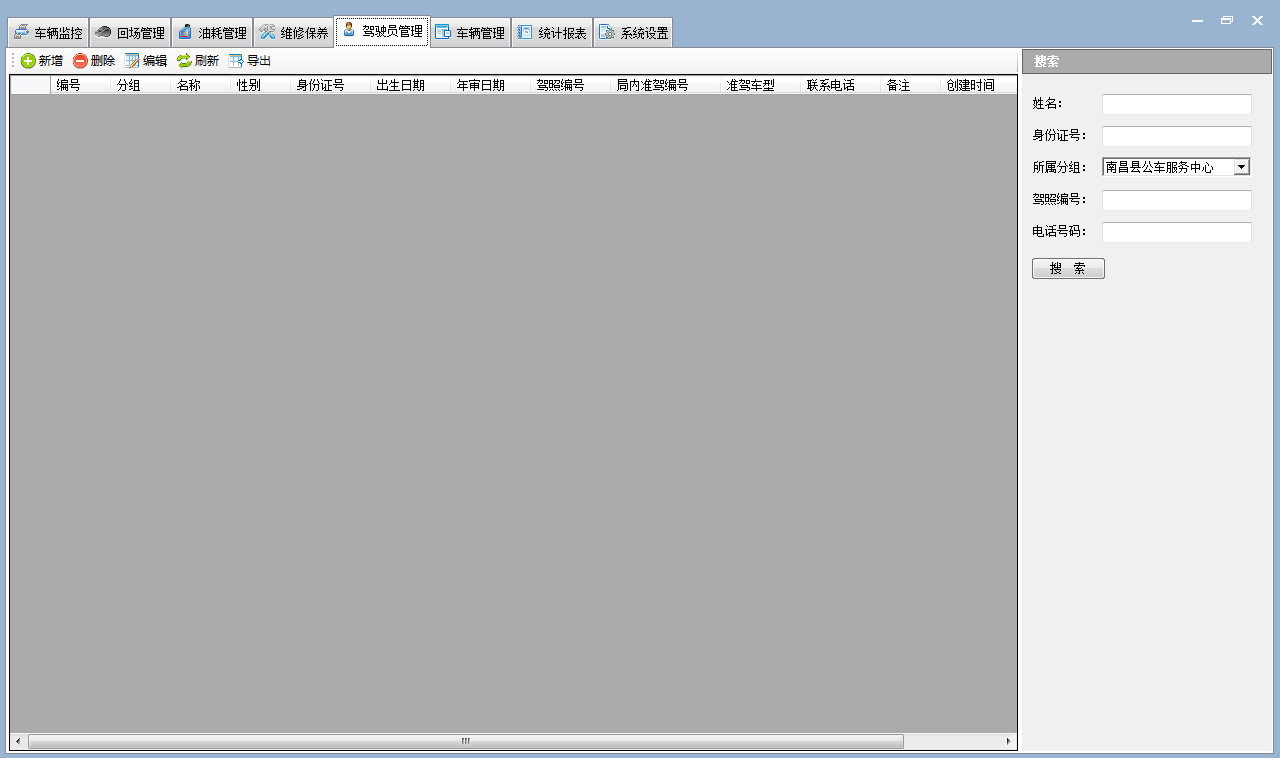Click the 刷新 (refresh) arrows icon

point(184,61)
